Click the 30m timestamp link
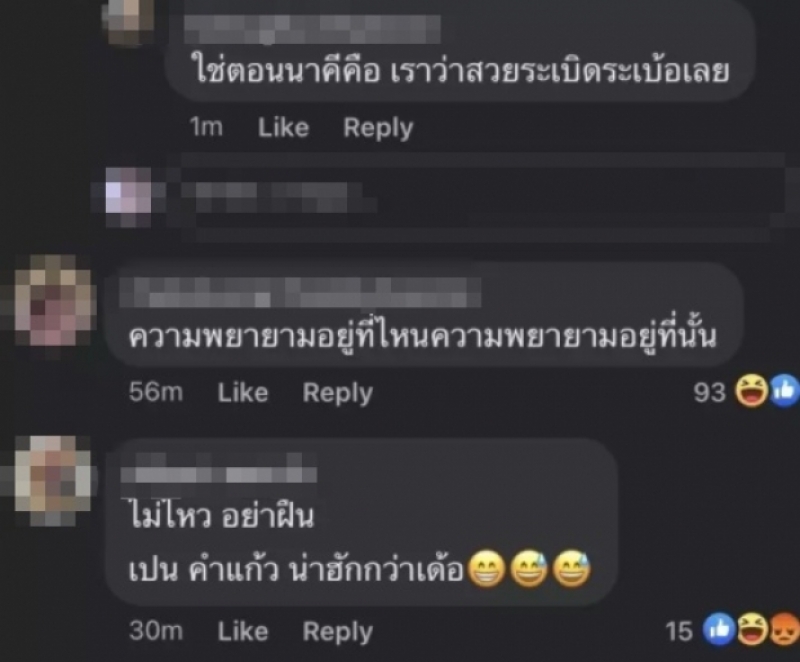This screenshot has width=800, height=662. click(156, 631)
